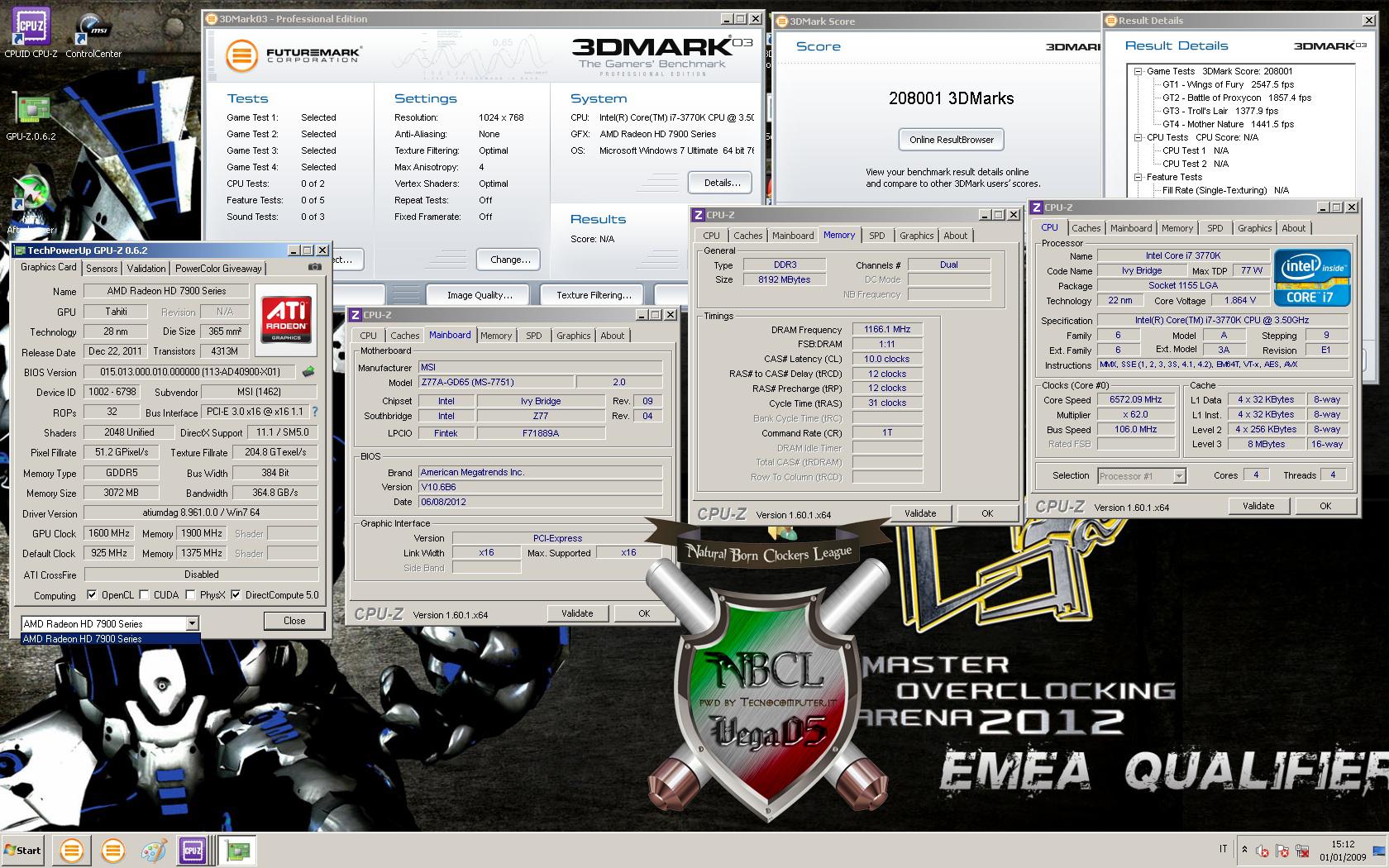Click the GPU Clock 1600 MHz field

(109, 533)
